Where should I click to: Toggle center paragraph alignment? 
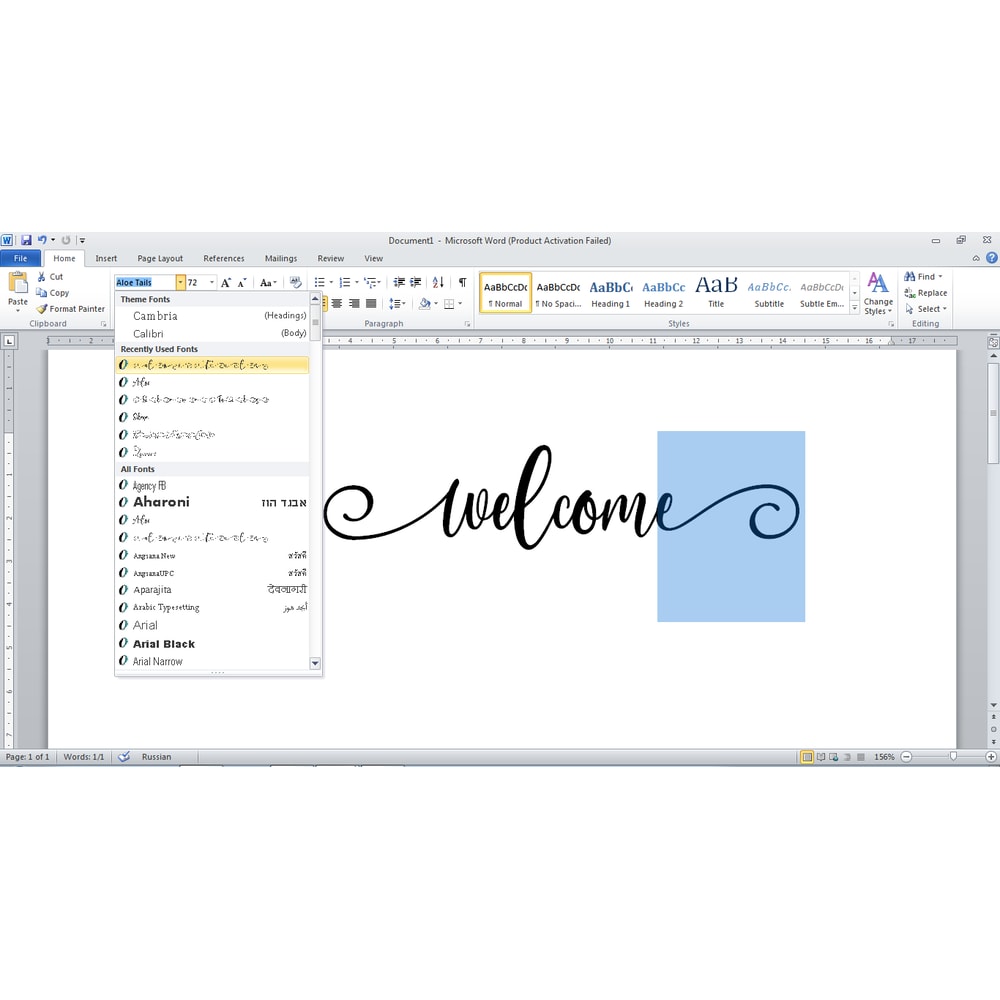pos(337,303)
